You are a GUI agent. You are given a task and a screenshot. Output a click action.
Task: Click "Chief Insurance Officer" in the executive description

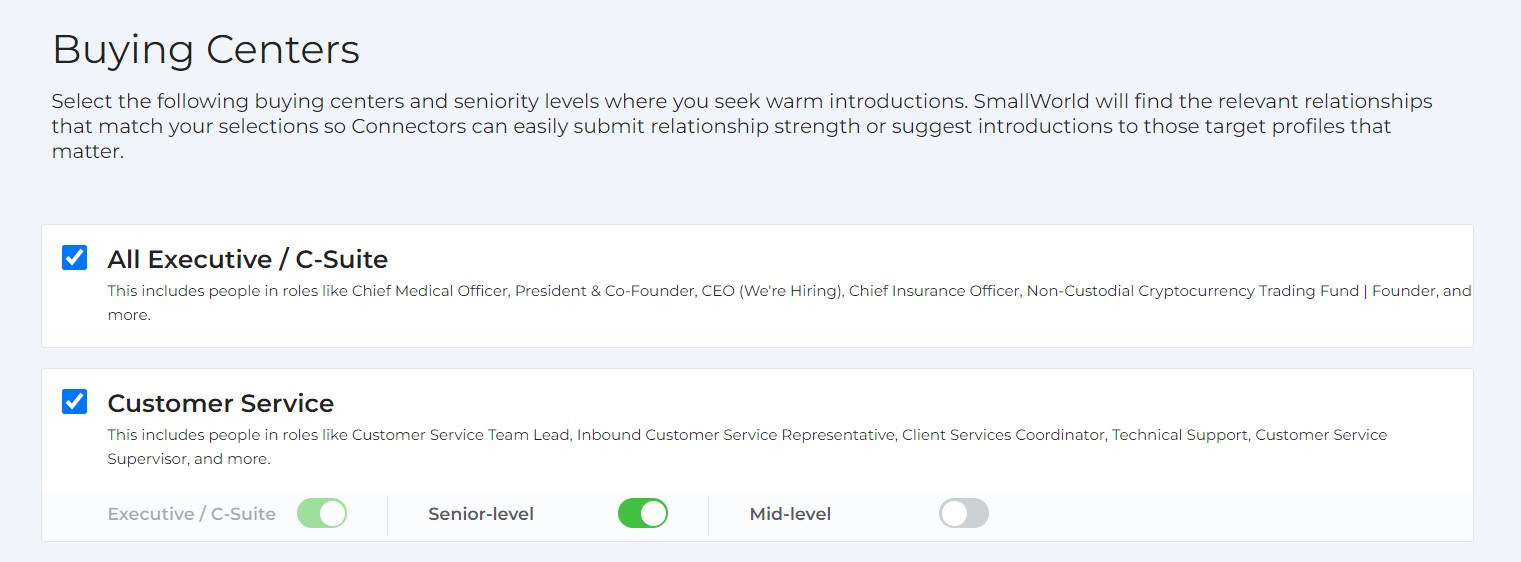933,291
